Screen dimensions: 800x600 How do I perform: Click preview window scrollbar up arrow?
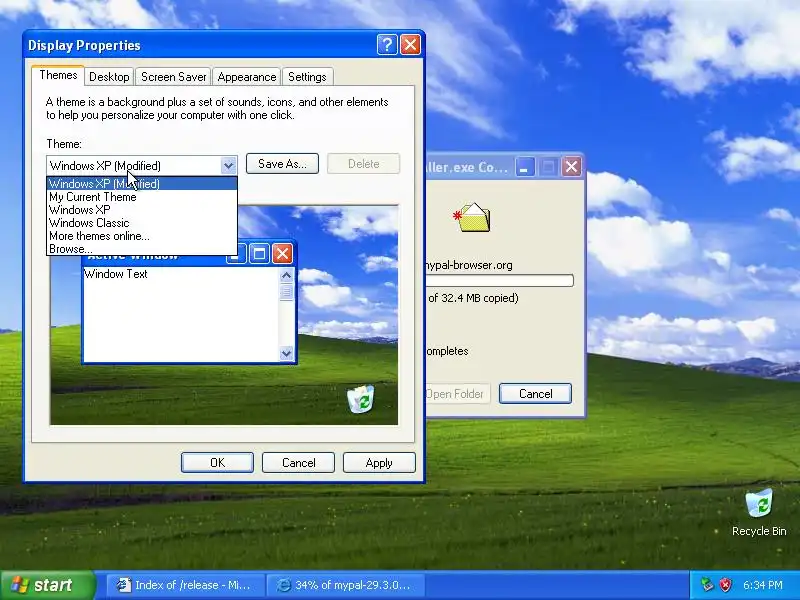[286, 276]
